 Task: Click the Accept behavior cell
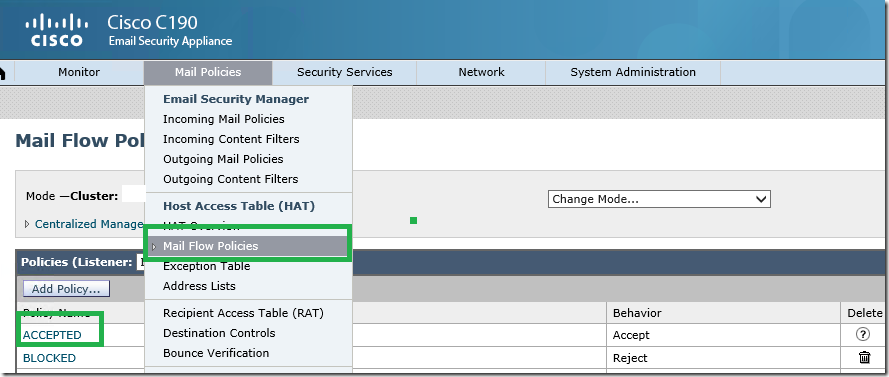click(x=631, y=335)
